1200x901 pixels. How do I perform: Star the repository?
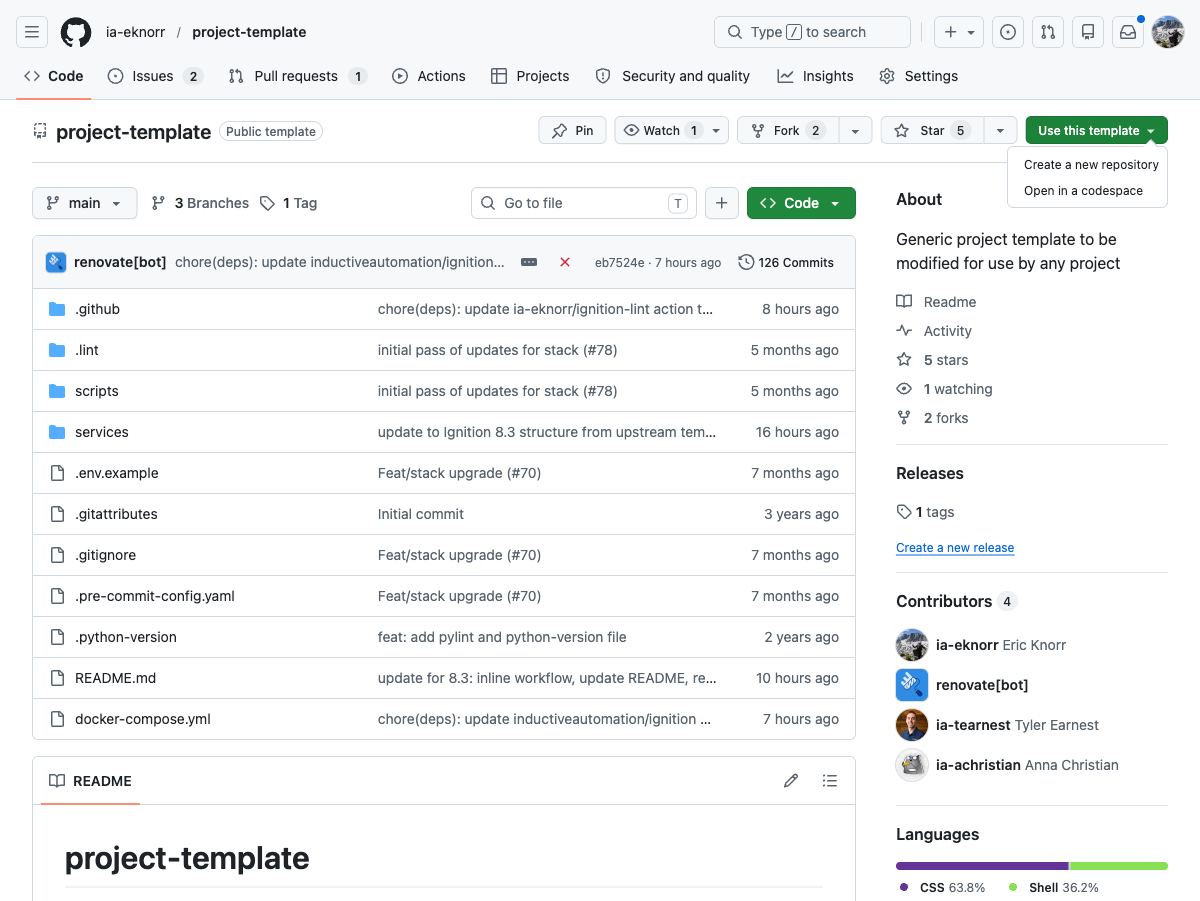pos(932,131)
